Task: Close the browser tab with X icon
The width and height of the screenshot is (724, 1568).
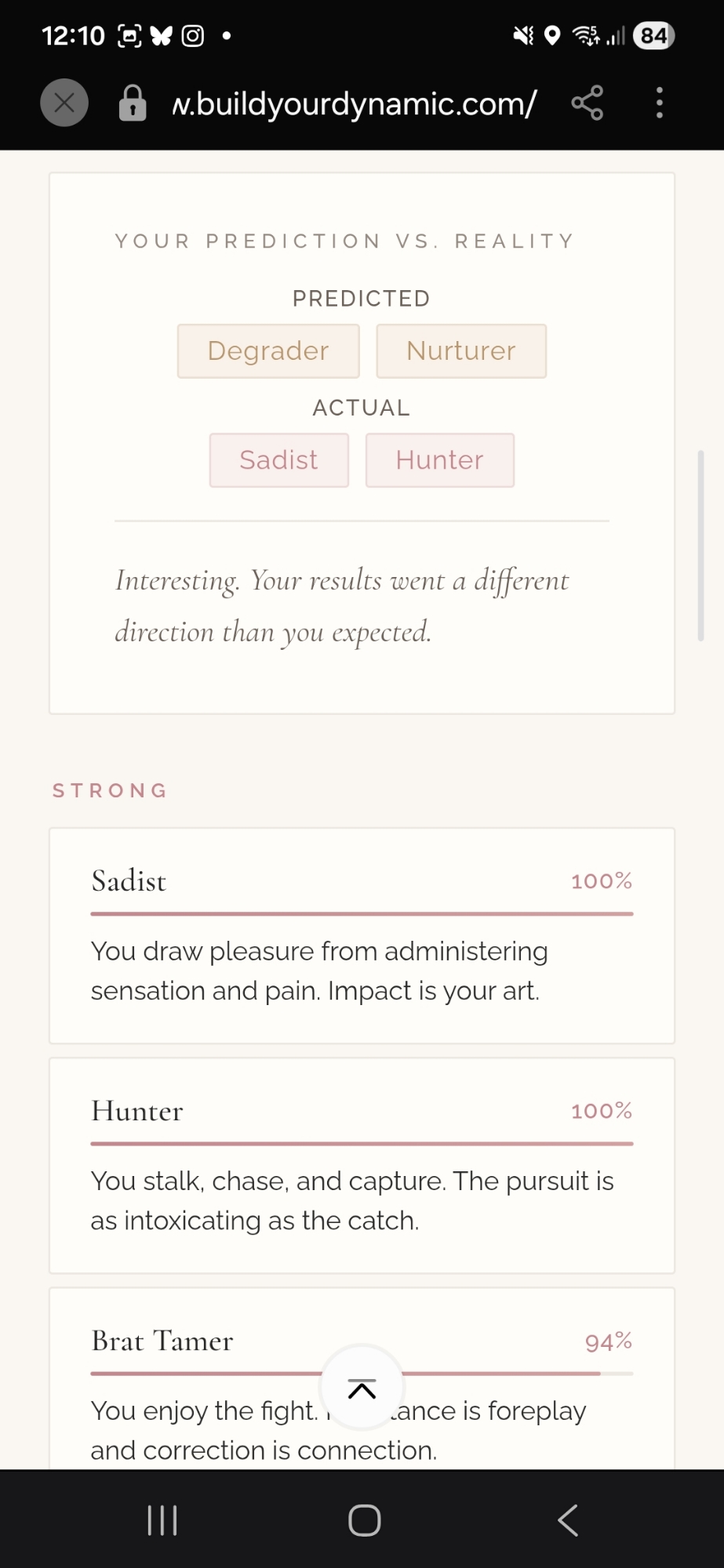Action: 64,103
